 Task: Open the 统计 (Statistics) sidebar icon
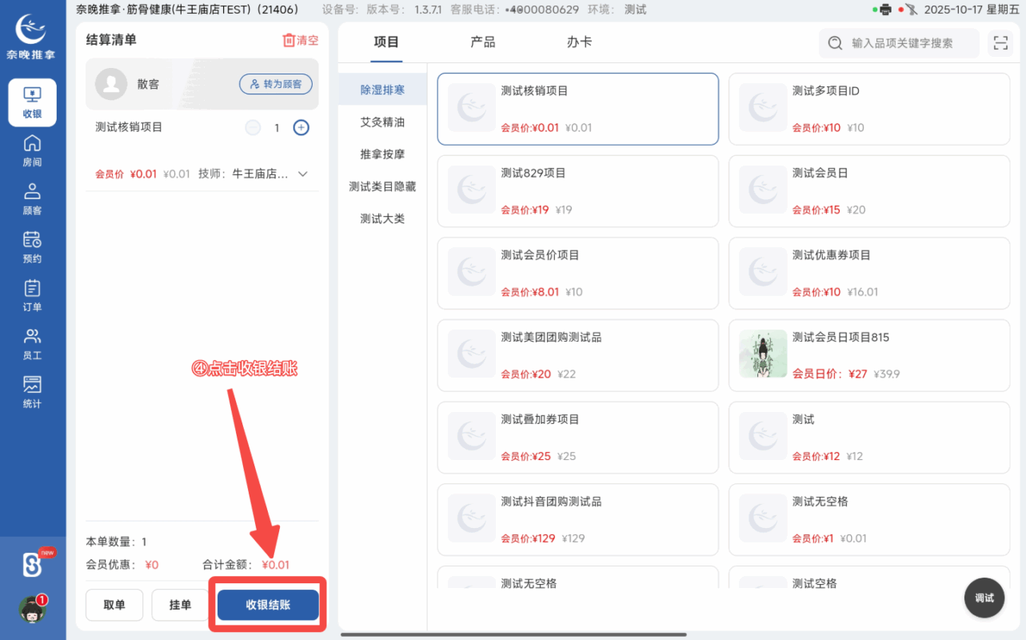(31, 390)
